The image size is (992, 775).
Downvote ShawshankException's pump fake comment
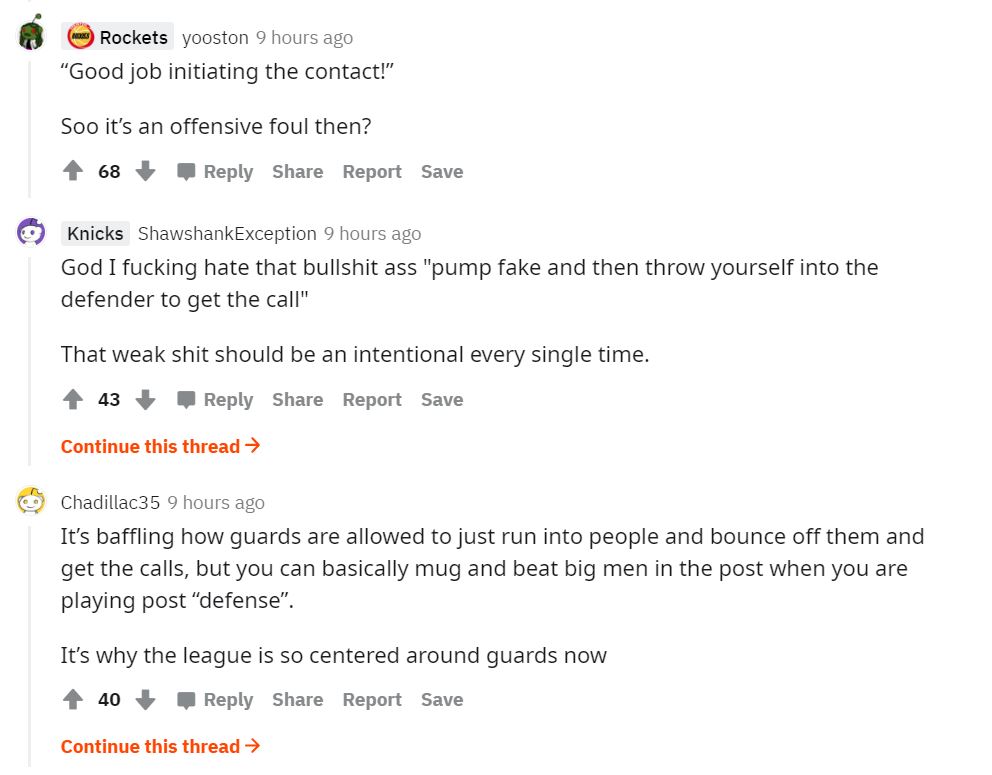point(146,399)
